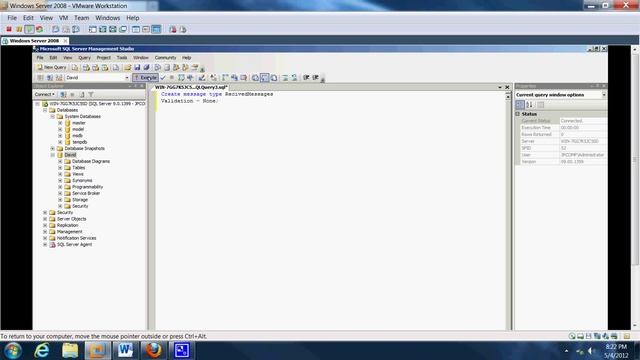Screen dimensions: 640x360
Task: Select the Tables folder under David
Action: pos(78,168)
